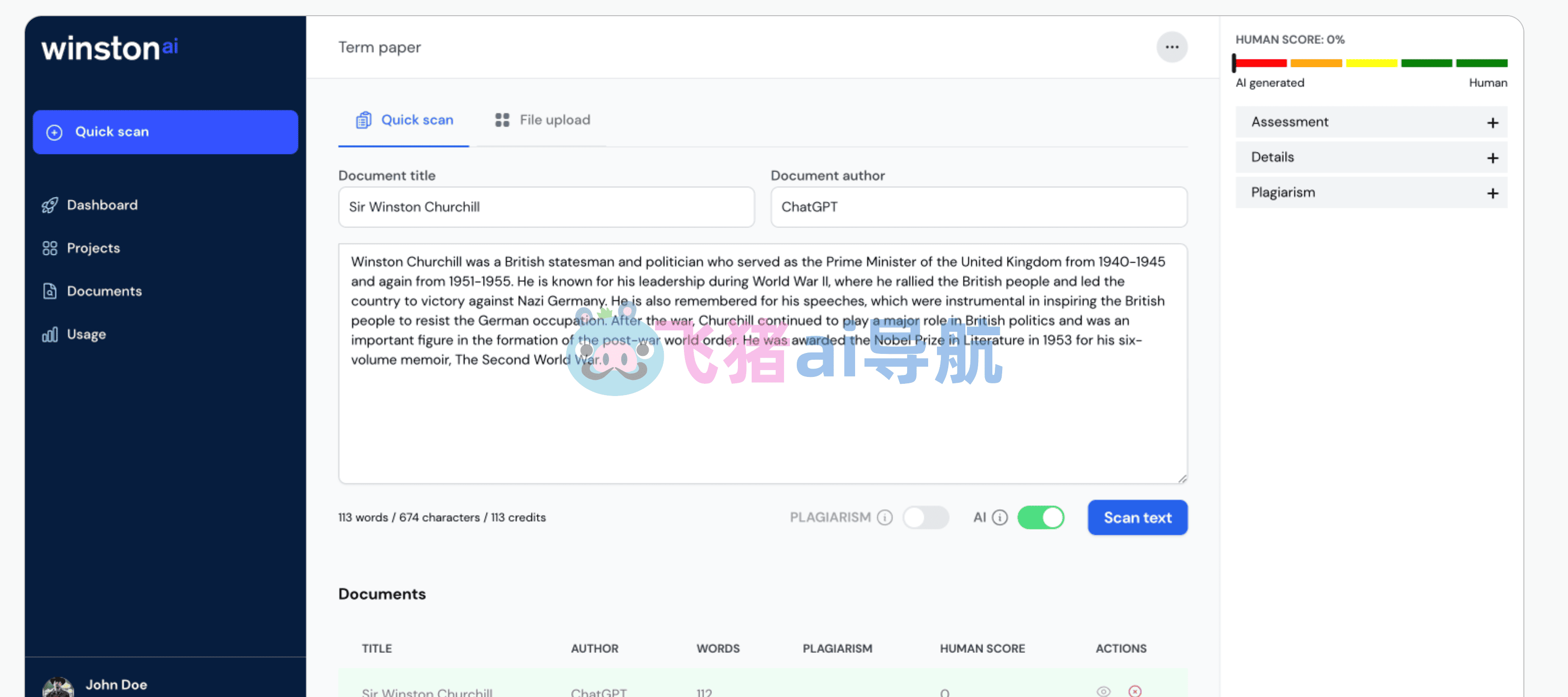
Task: Expand the Details section
Action: 1371,158
